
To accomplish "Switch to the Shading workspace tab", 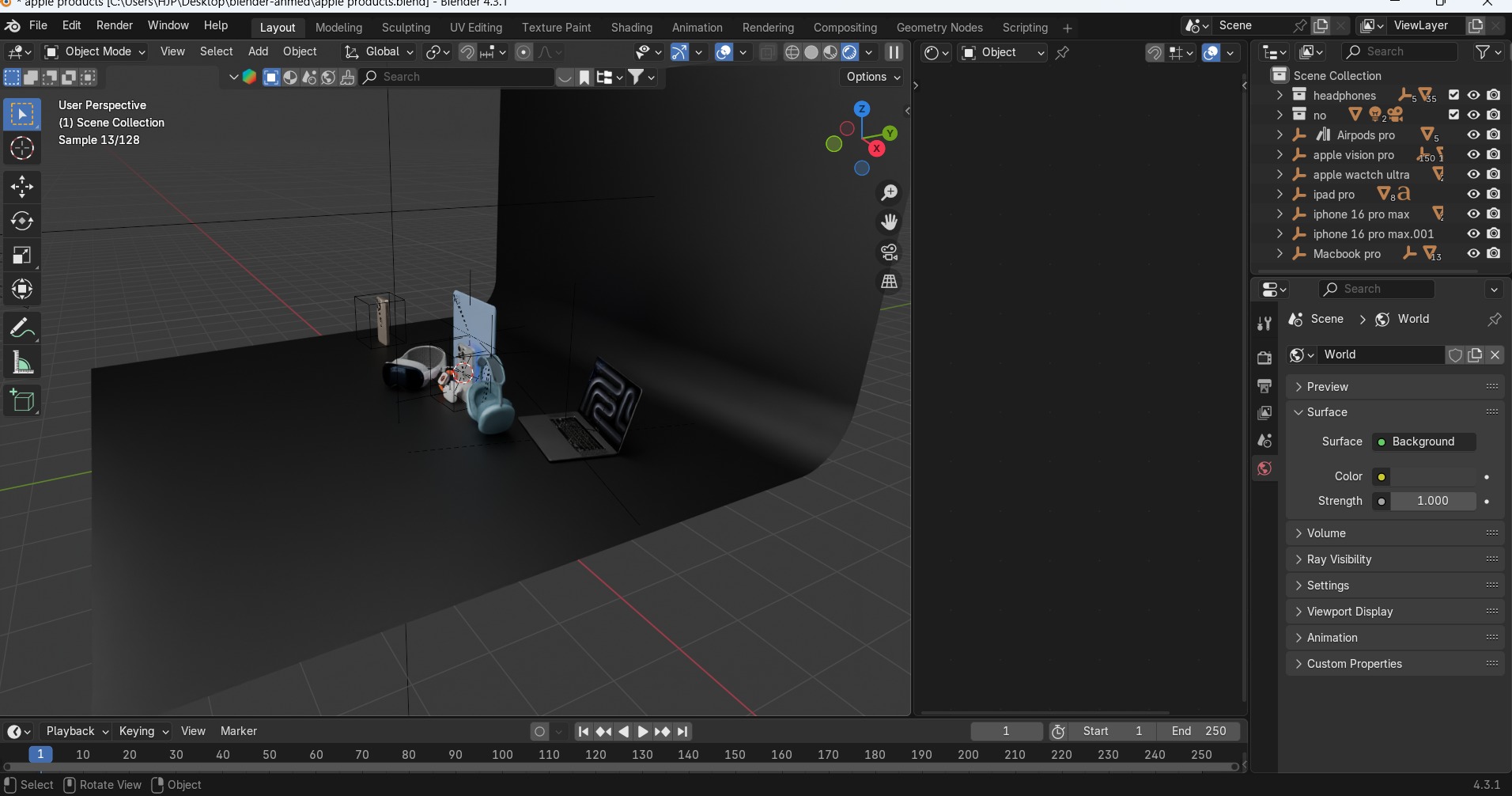I will tap(632, 28).
